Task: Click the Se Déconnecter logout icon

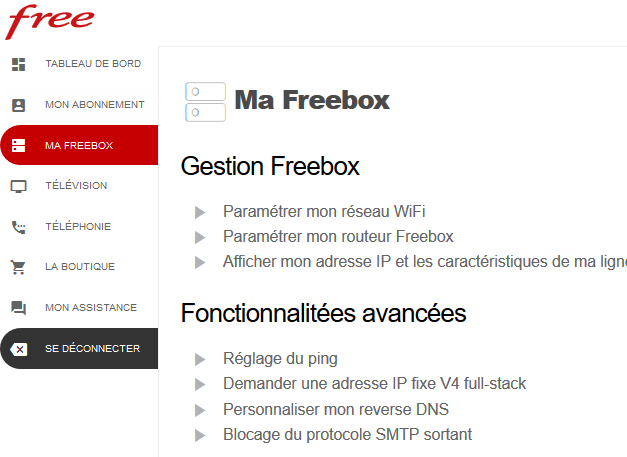Action: 18,349
